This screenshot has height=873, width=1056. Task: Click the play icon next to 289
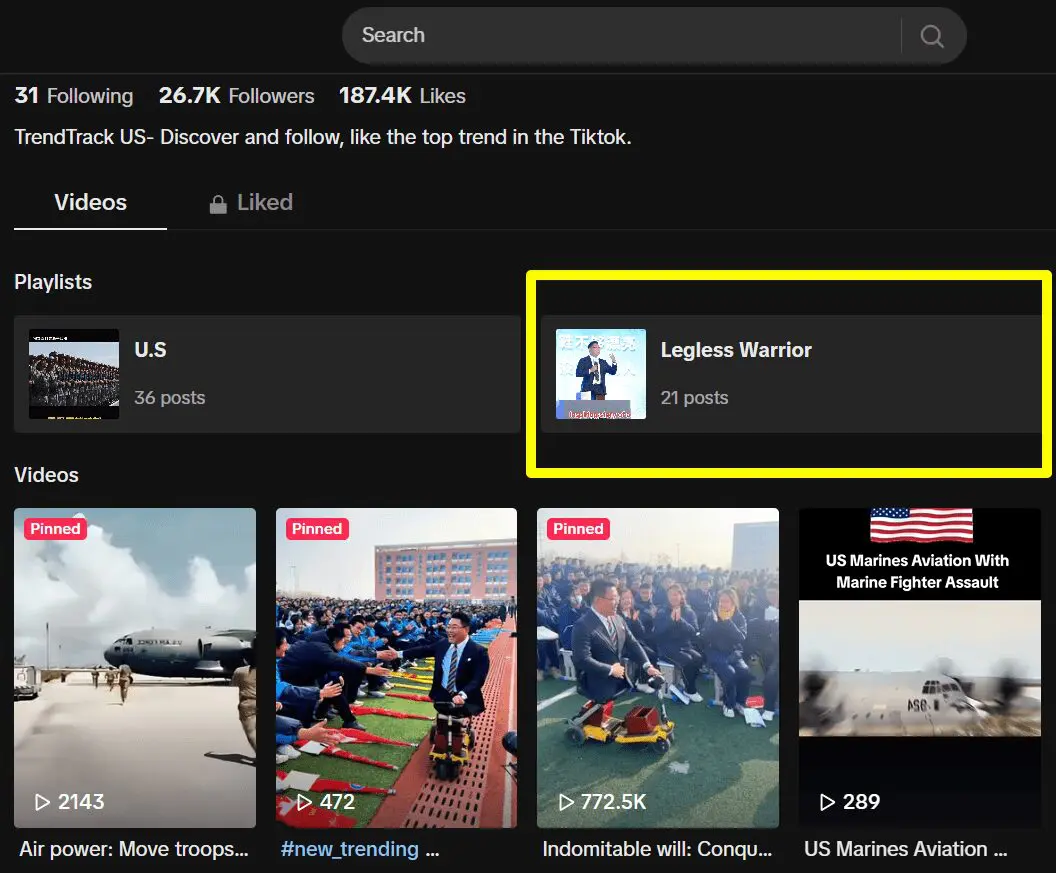click(827, 802)
